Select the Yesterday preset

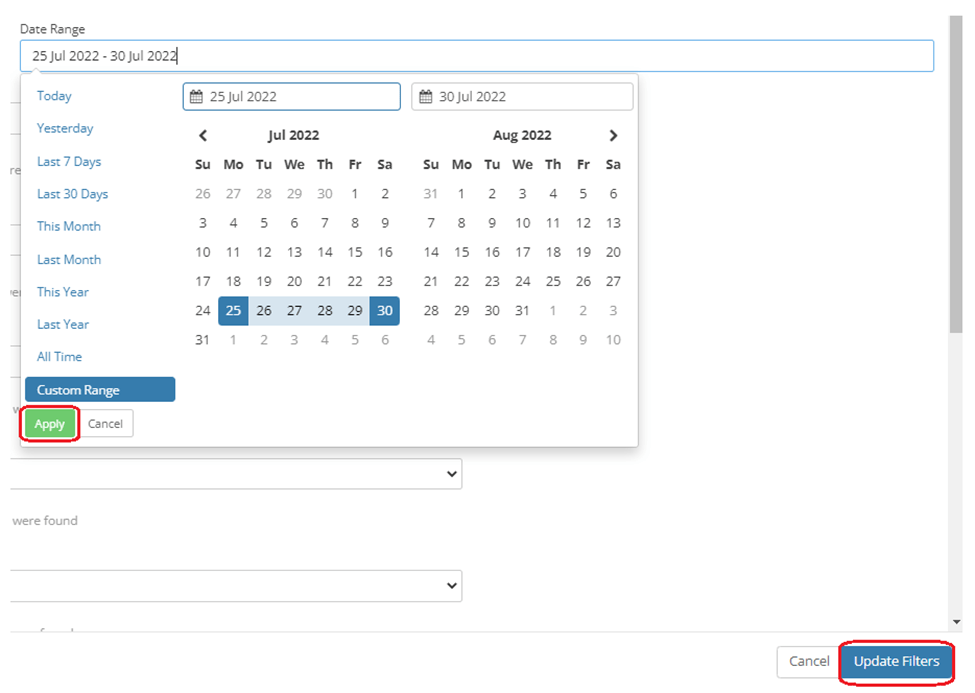click(x=65, y=128)
